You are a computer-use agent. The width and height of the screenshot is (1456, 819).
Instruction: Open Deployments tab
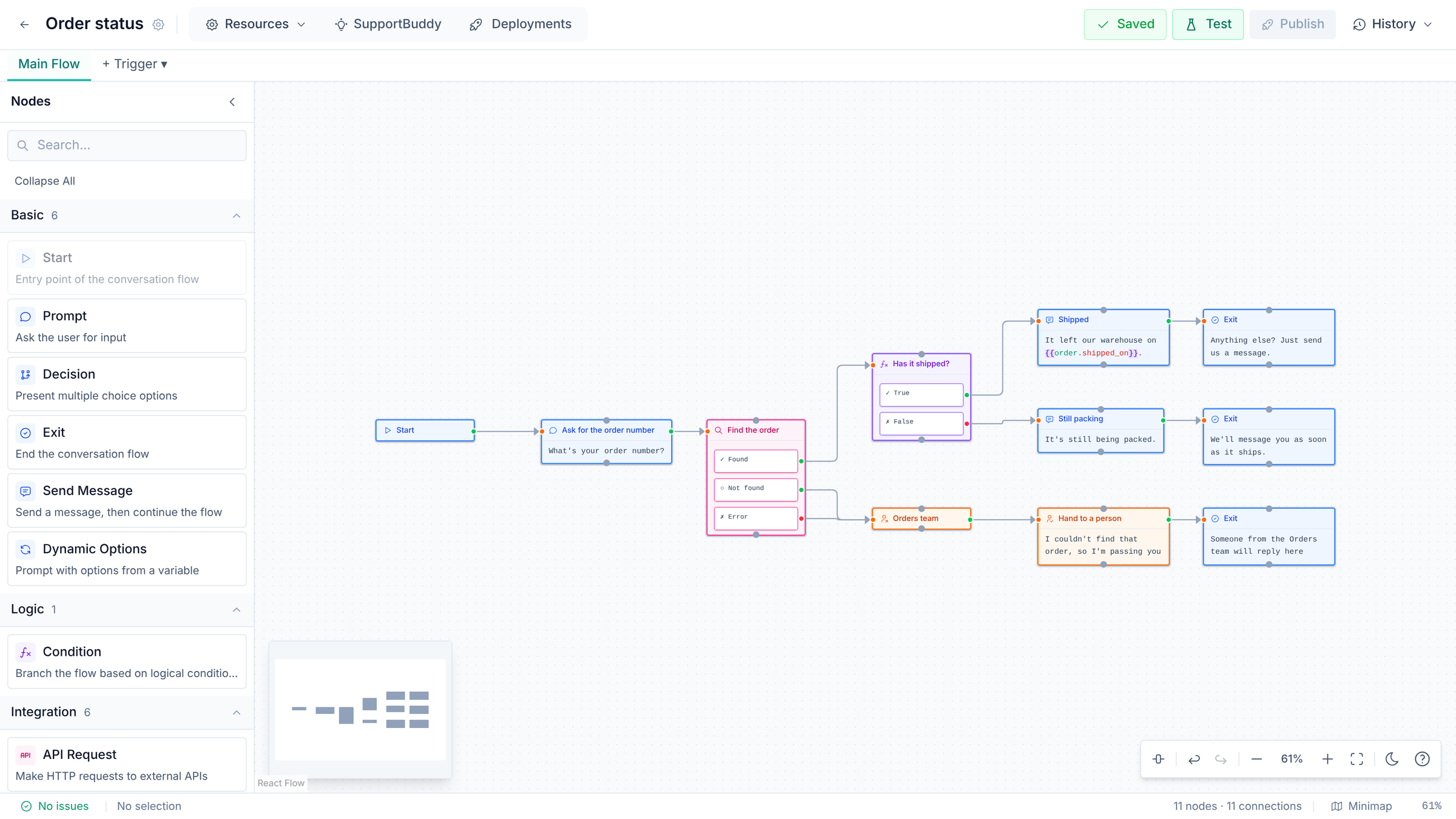tap(521, 24)
